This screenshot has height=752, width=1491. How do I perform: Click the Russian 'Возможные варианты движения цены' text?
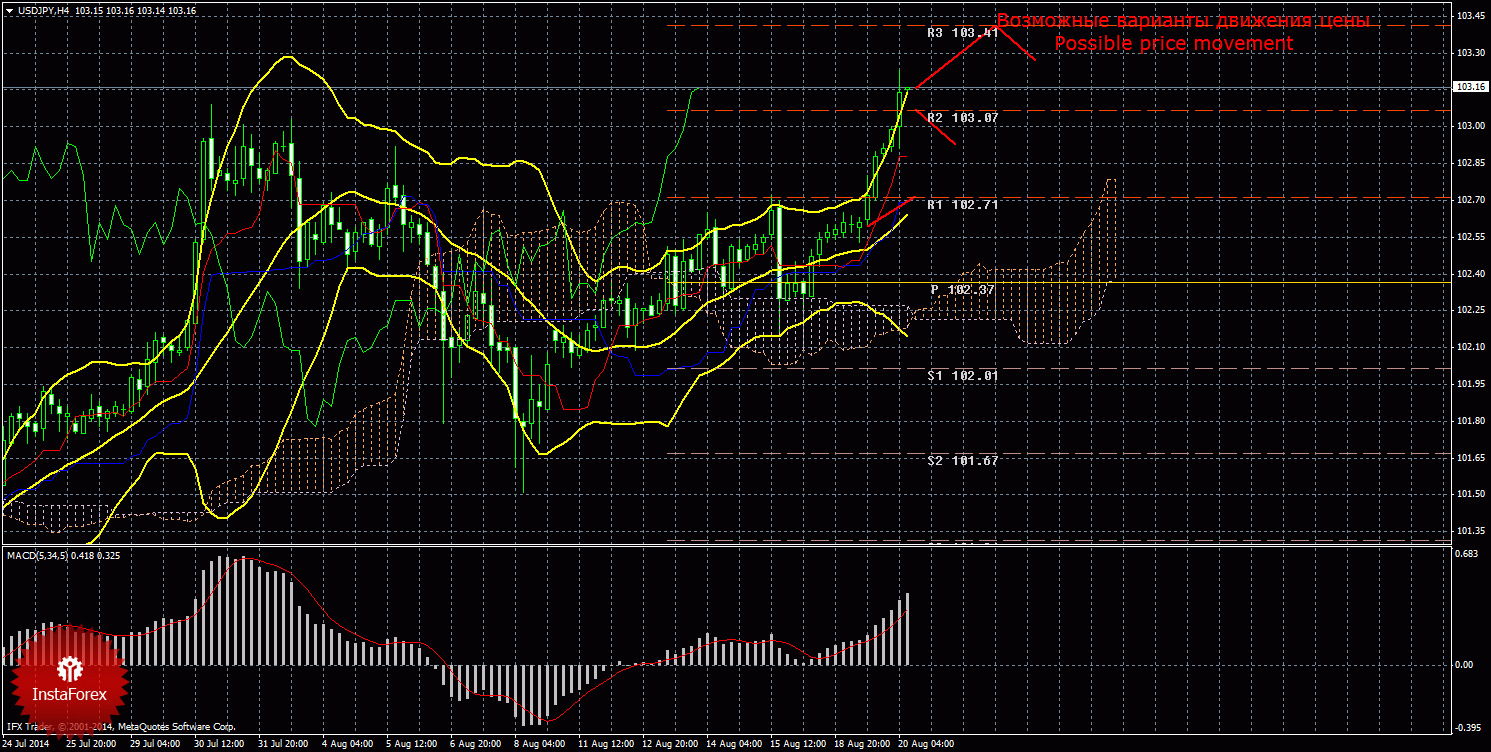(x=1182, y=21)
